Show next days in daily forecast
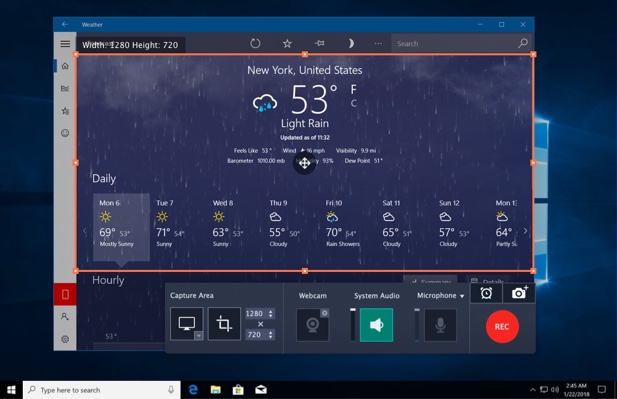Screen dimensions: 617x399 [525, 231]
